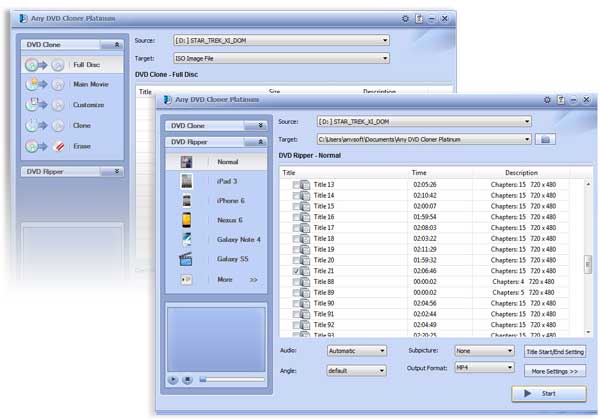Open help icon in back window title bar
Viewport: 600px width, 420px height.
pos(419,18)
